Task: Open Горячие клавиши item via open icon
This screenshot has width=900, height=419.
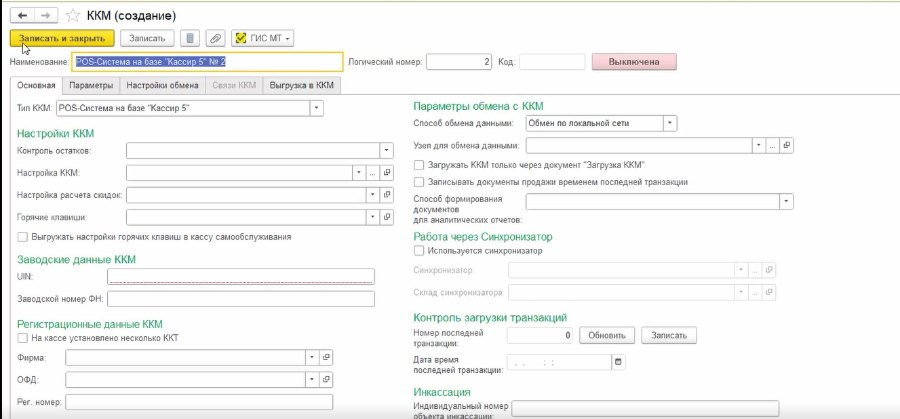Action: (x=387, y=218)
